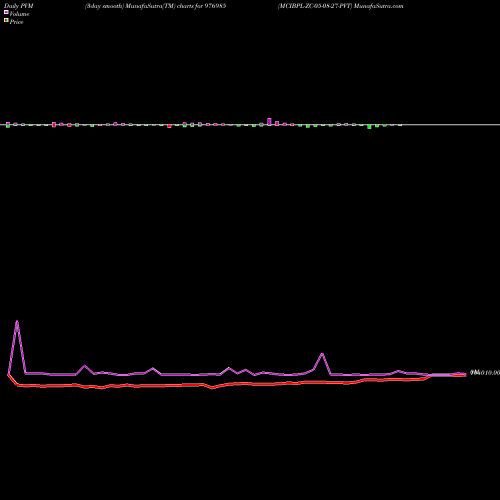Viewport: 500px width, 500px height.
Task: Click the '(MCIBPL-ZC-05-08-27-PVT) MunafaSutra.com' text
Action: 341,6
